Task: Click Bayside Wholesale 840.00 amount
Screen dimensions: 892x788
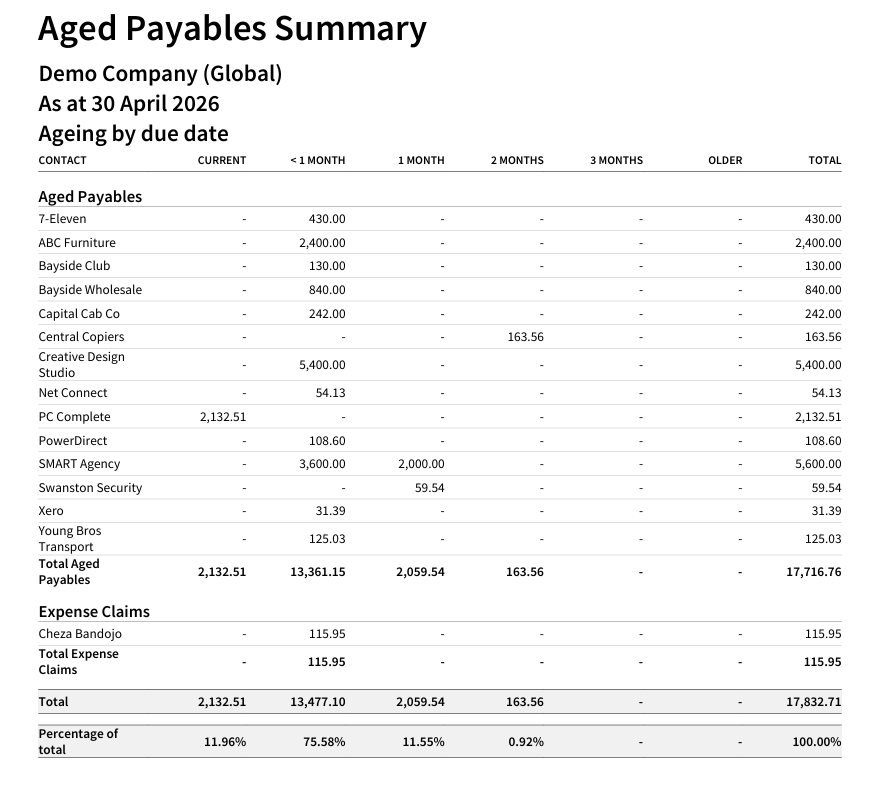Action: (x=327, y=290)
